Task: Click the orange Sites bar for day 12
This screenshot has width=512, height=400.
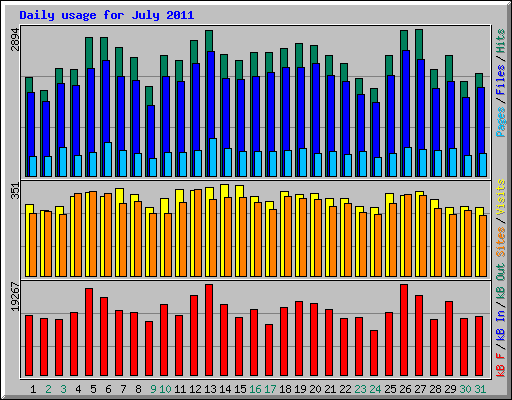Action: point(198,233)
